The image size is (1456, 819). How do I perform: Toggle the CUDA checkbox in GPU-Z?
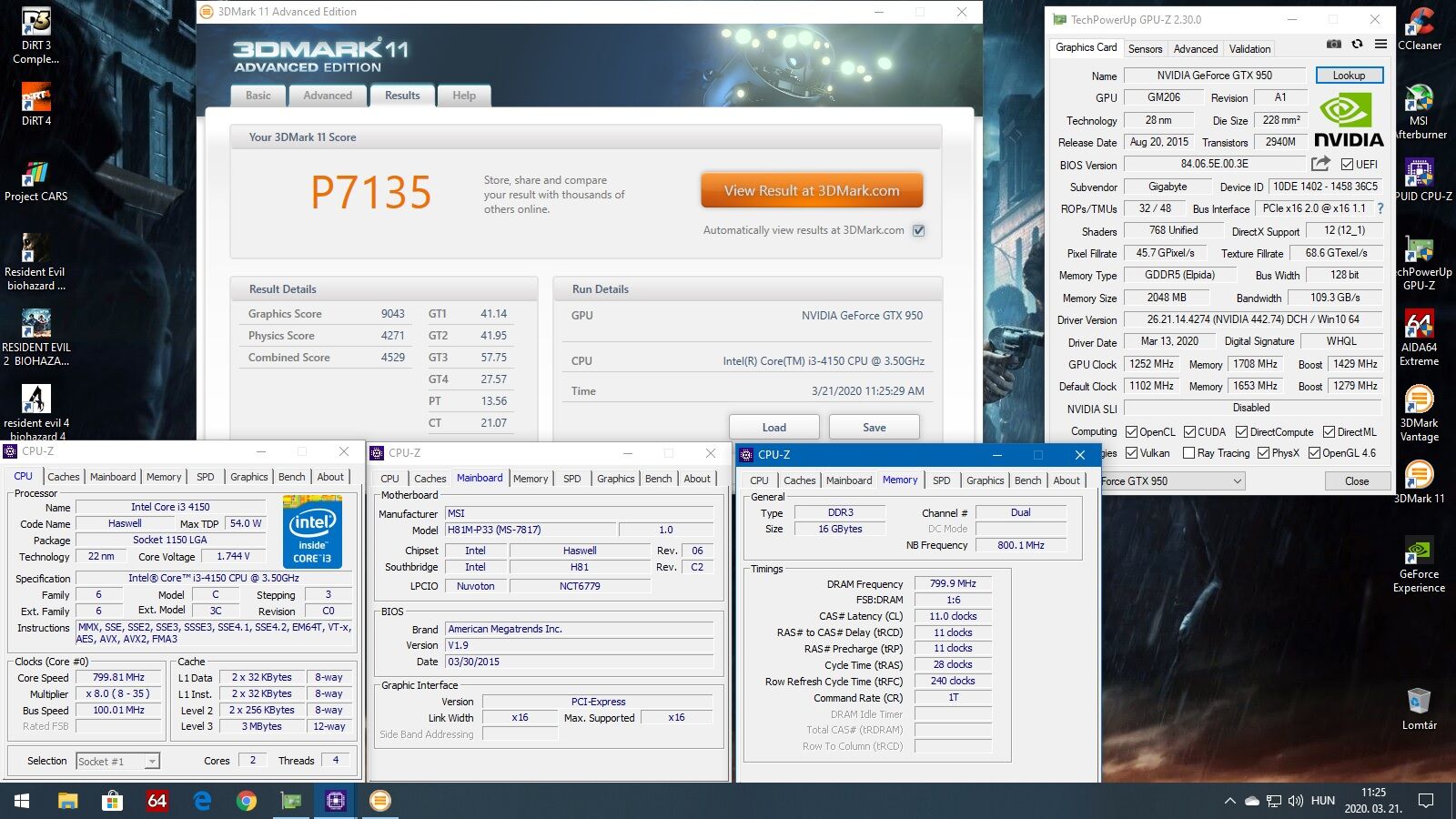point(1189,432)
